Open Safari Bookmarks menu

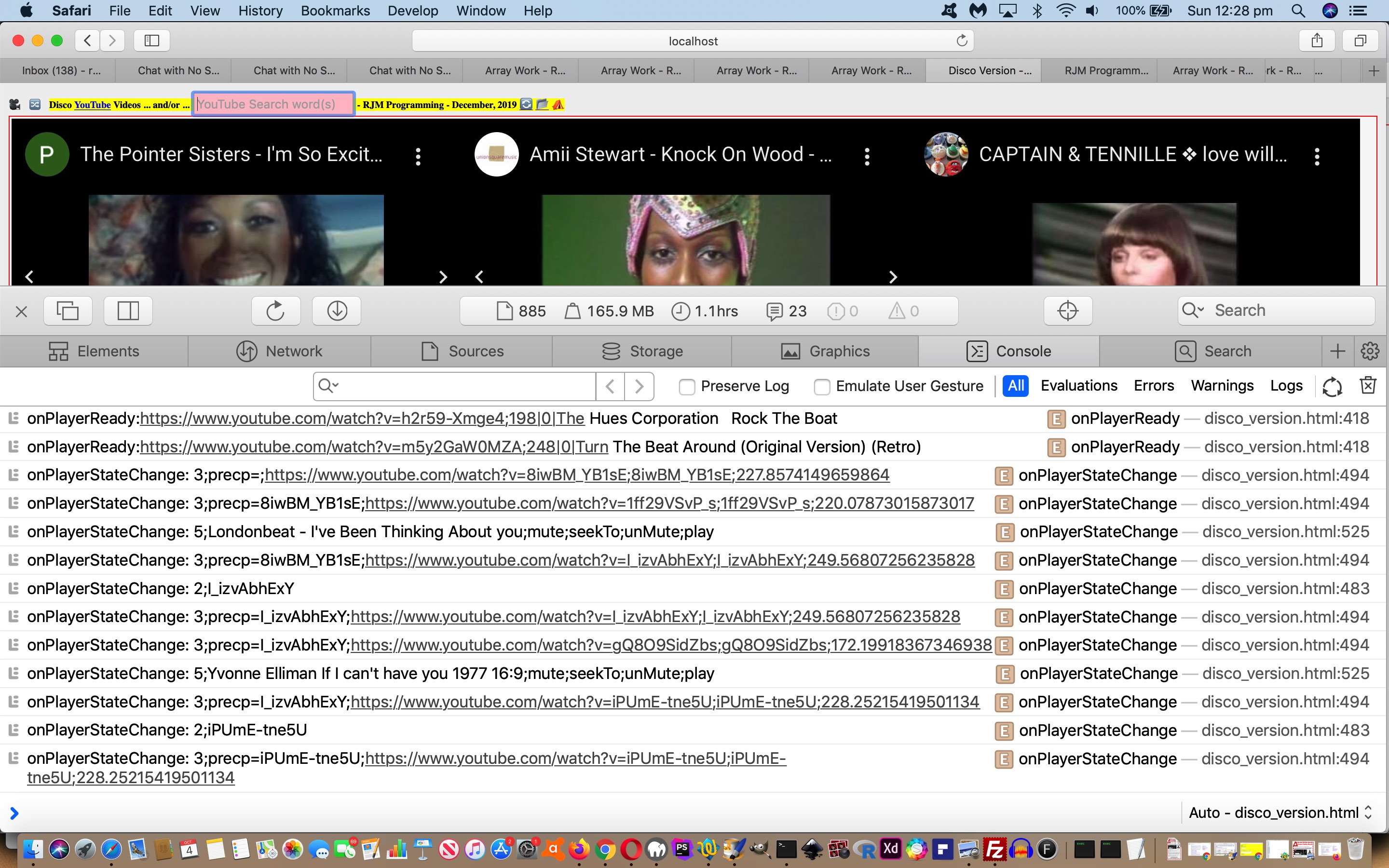(335, 10)
